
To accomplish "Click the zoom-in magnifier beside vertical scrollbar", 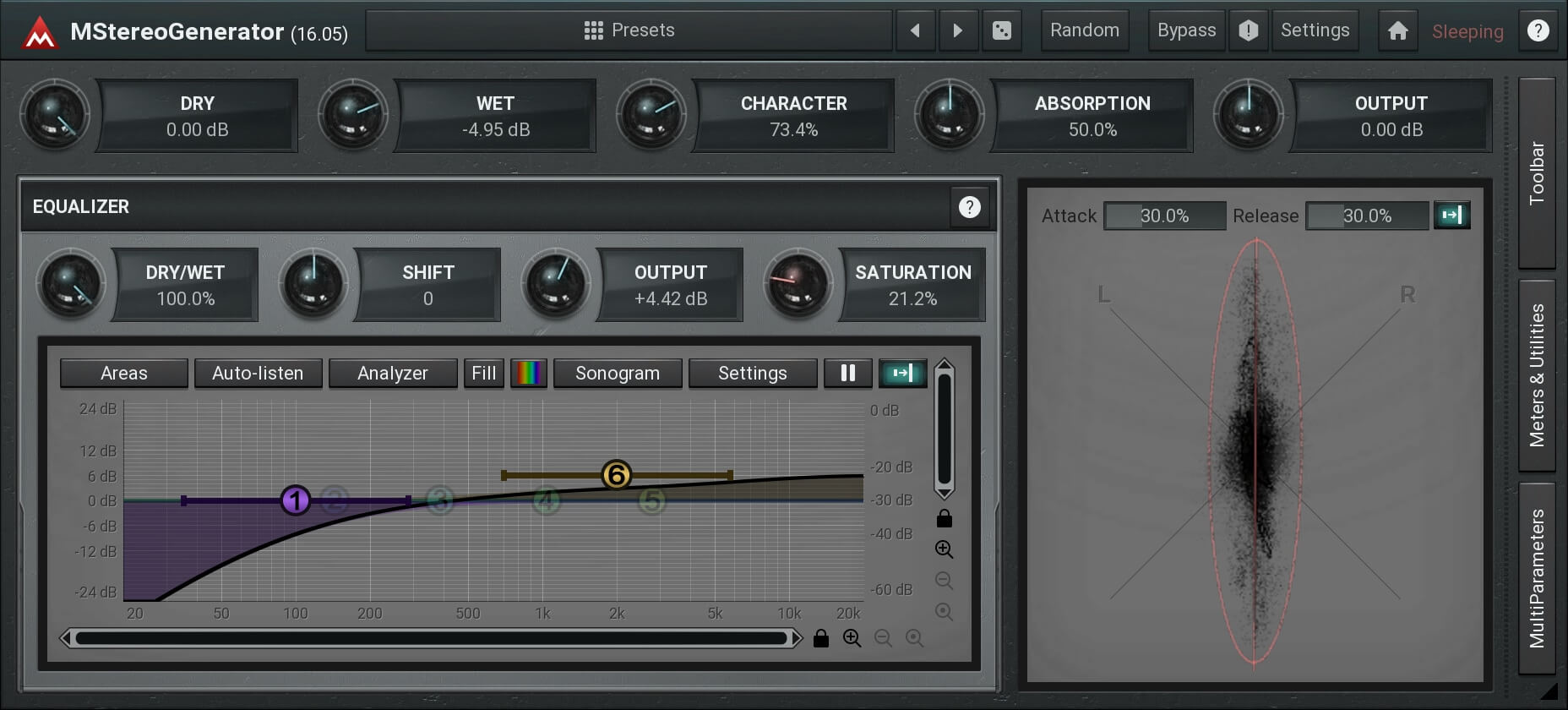I will coord(944,549).
